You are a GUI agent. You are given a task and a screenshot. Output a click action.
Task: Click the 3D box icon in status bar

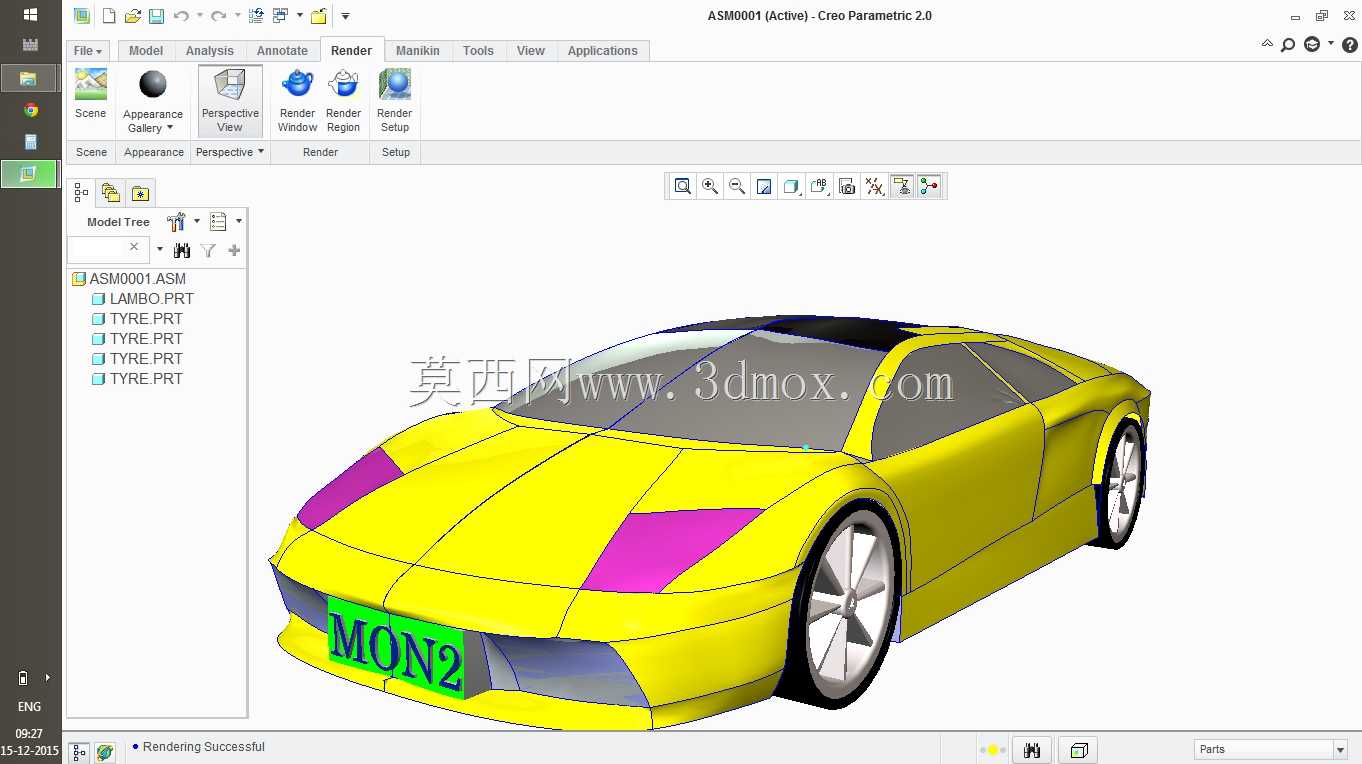tap(1079, 750)
